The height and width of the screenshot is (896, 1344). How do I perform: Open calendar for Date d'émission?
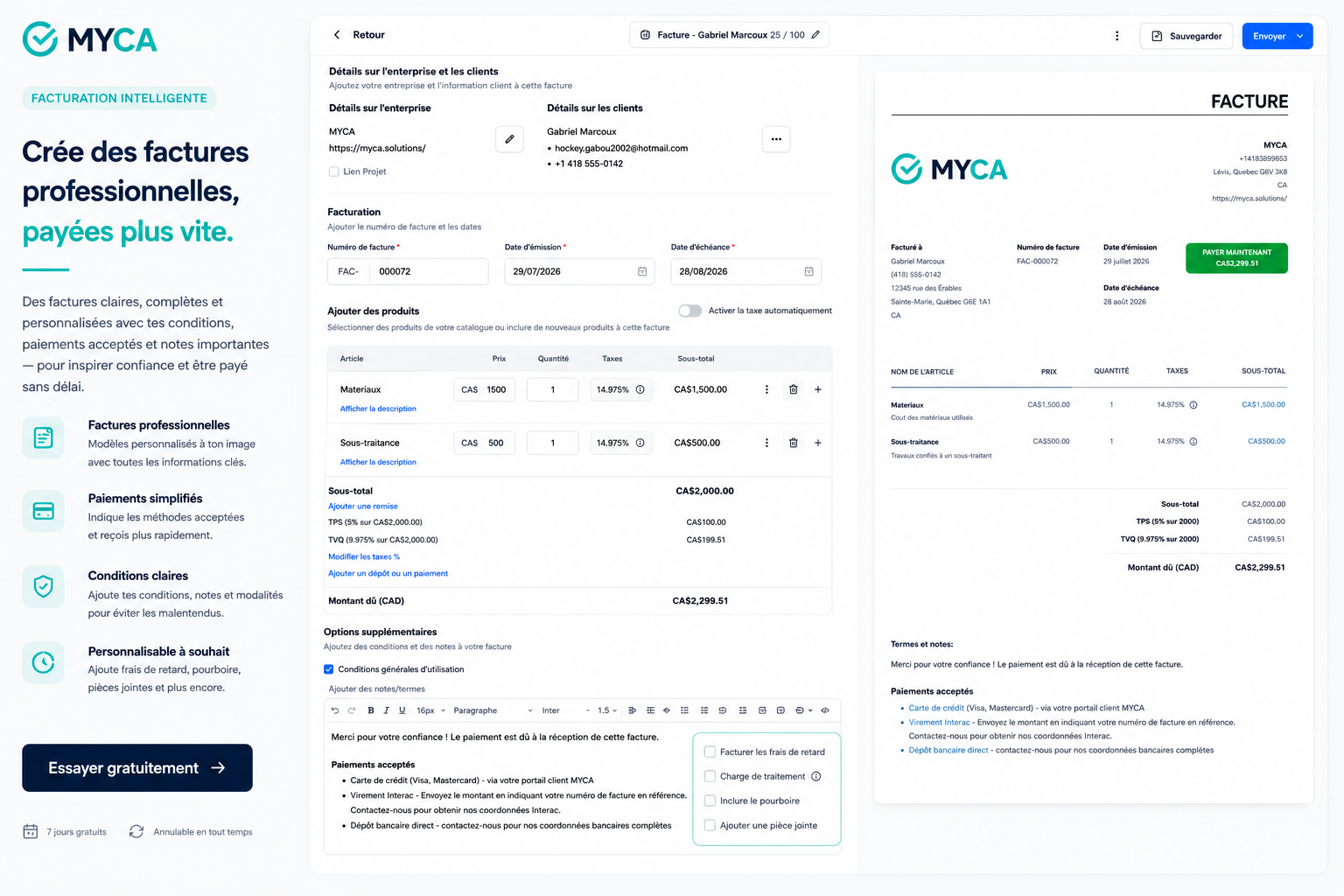642,271
